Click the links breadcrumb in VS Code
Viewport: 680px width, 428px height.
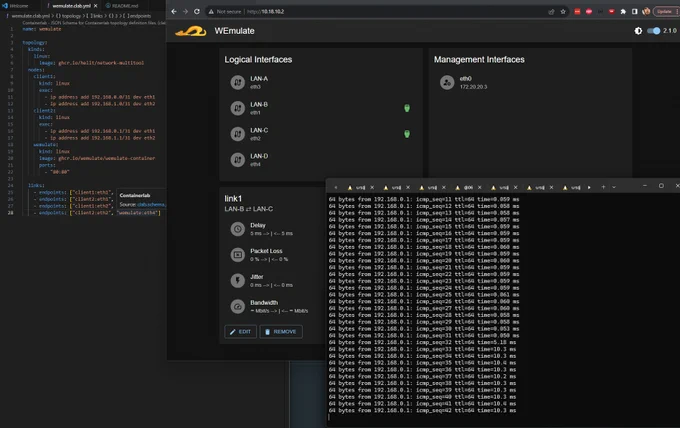coord(96,16)
